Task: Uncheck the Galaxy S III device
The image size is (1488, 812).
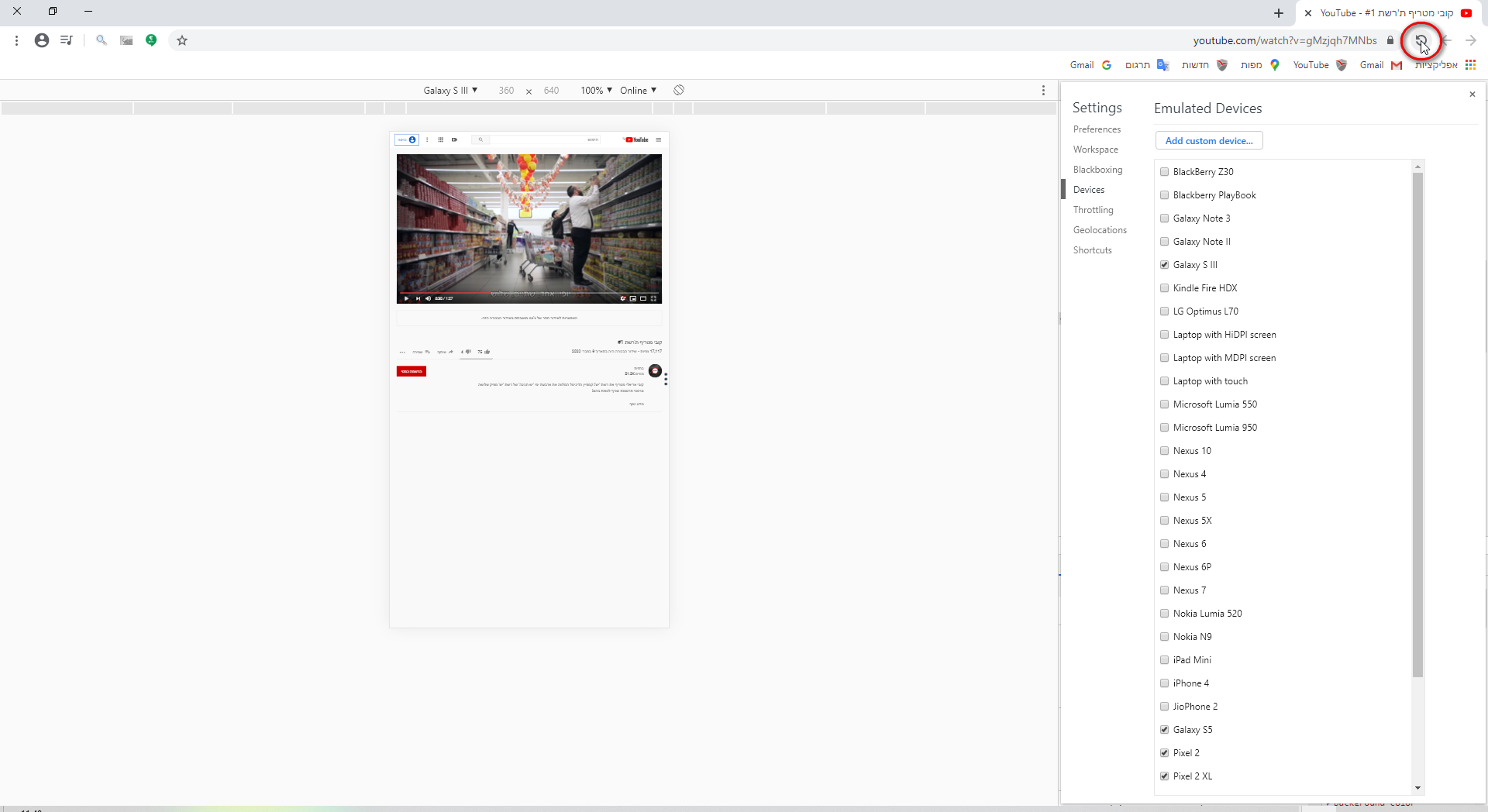Action: (1164, 265)
